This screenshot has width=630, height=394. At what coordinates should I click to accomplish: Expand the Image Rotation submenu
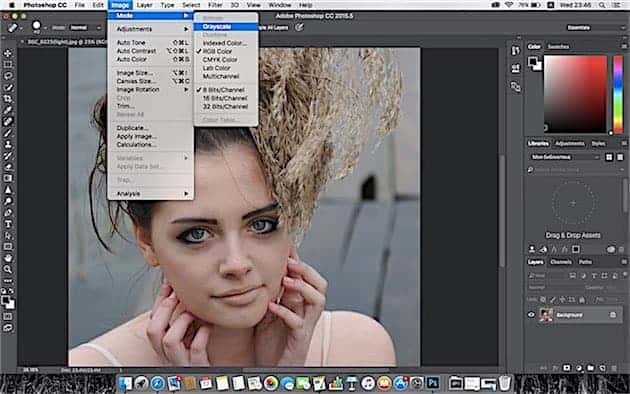(x=151, y=90)
